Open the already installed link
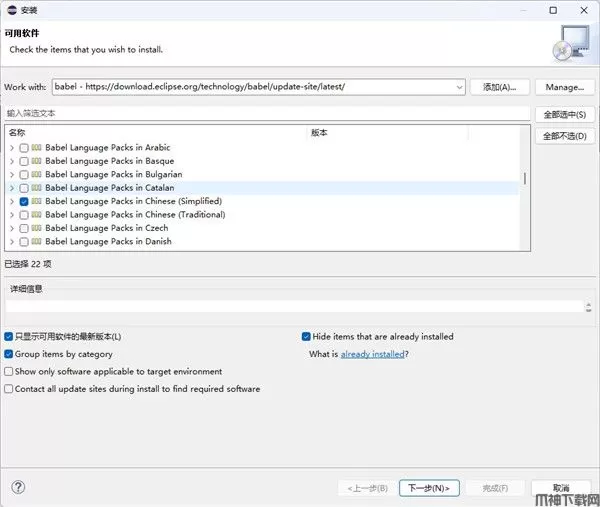The height and width of the screenshot is (507, 600). tap(372, 354)
